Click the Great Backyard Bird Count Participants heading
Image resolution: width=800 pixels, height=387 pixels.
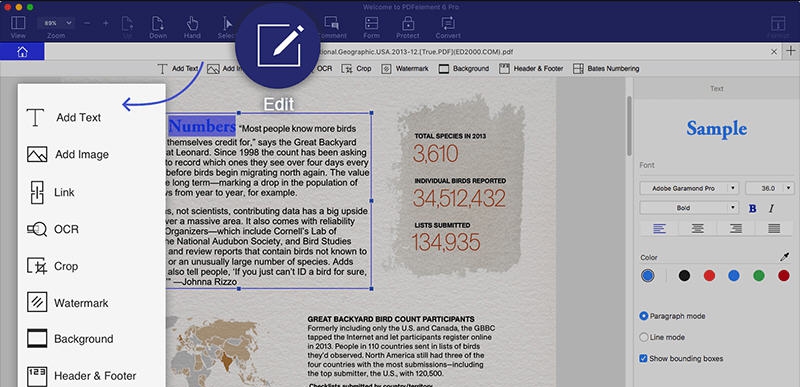coord(391,319)
